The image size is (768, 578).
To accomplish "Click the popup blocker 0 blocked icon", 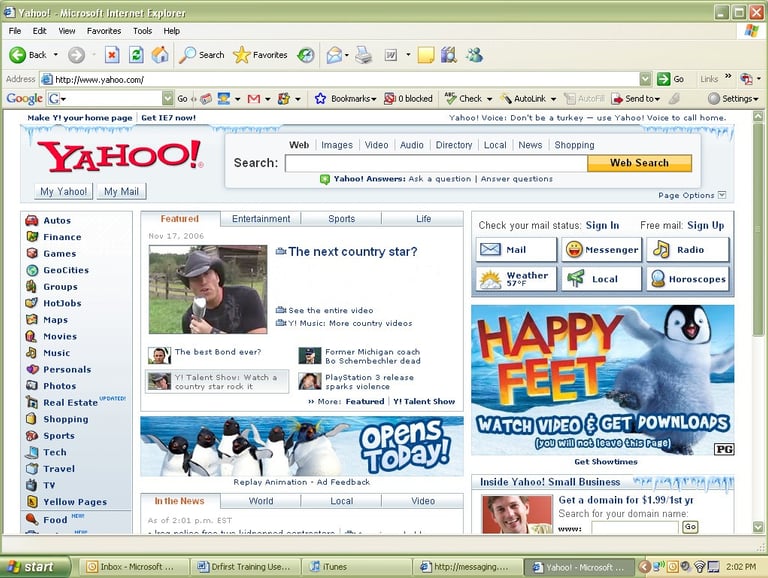I will pyautogui.click(x=389, y=99).
